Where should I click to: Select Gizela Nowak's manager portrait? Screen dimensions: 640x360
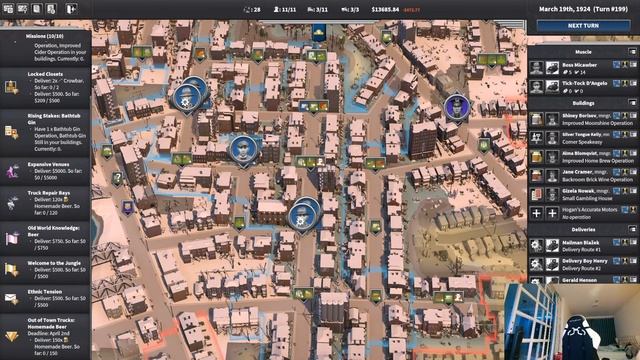552,194
